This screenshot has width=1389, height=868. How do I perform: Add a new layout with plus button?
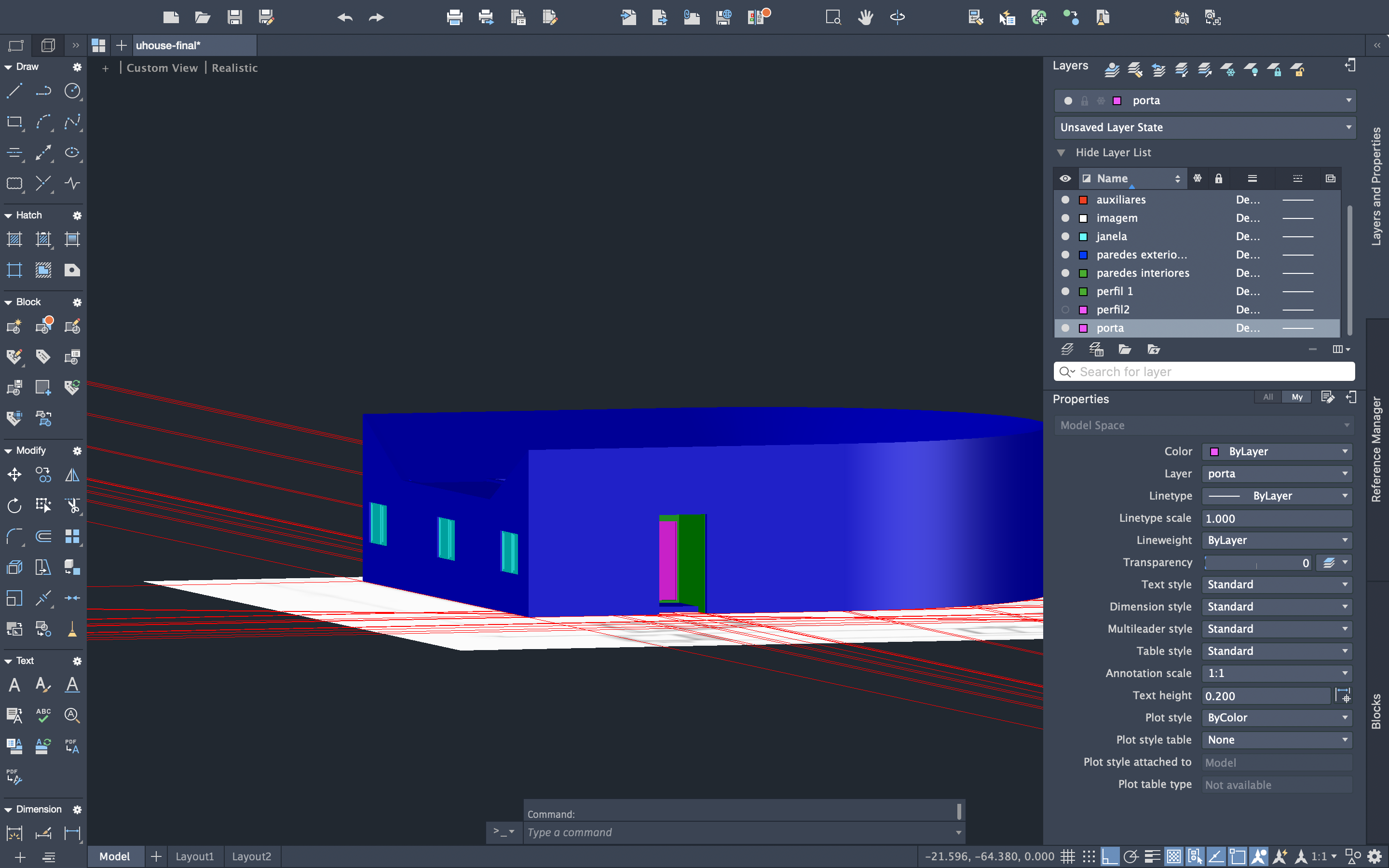pyautogui.click(x=156, y=856)
